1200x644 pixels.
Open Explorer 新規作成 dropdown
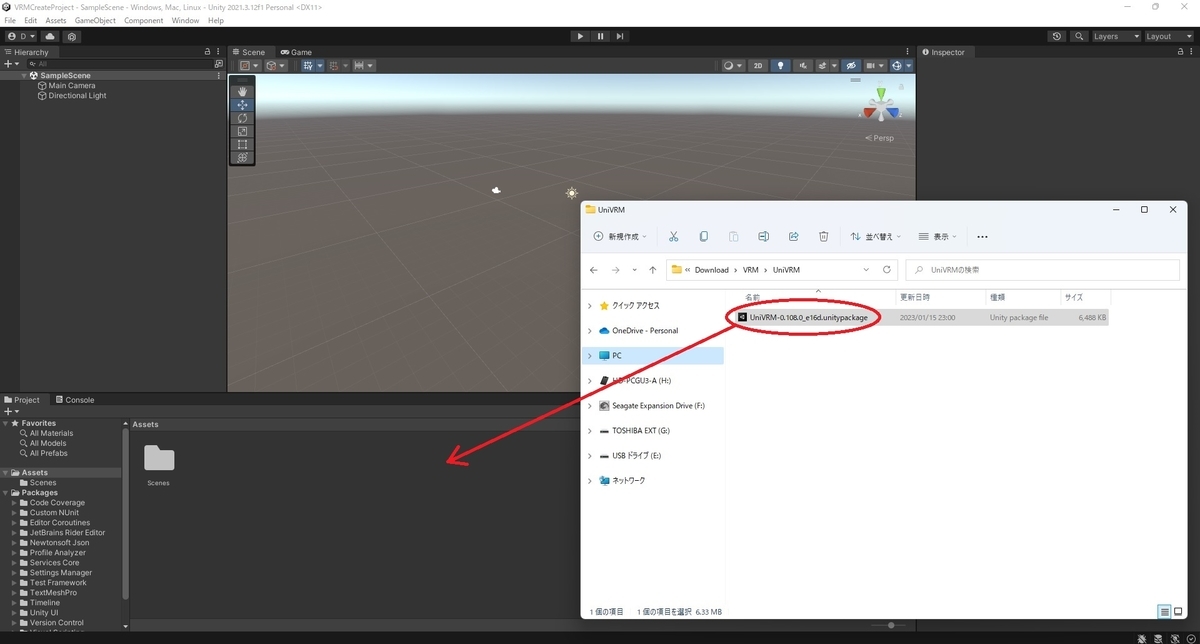620,237
